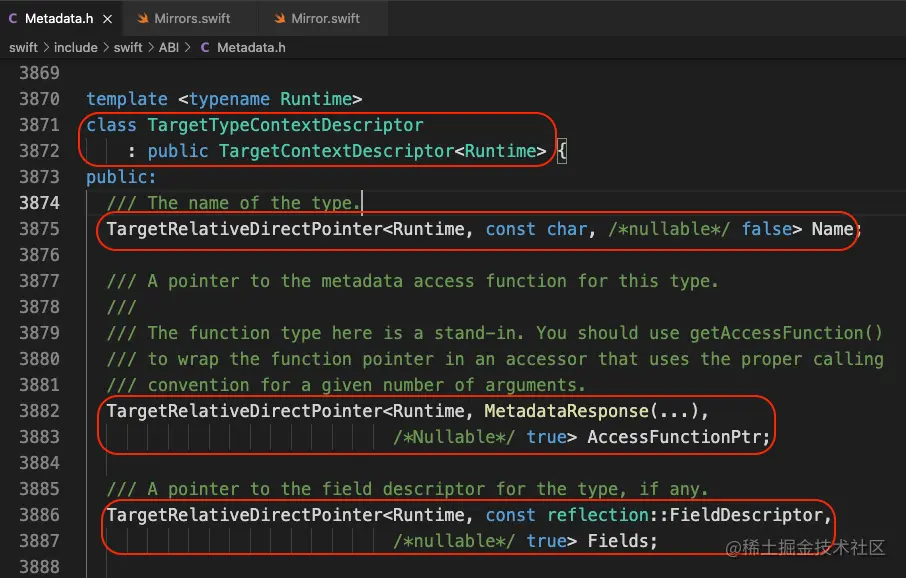The width and height of the screenshot is (906, 578).
Task: Expand breadcrumb chevron after ABI
Action: click(188, 47)
